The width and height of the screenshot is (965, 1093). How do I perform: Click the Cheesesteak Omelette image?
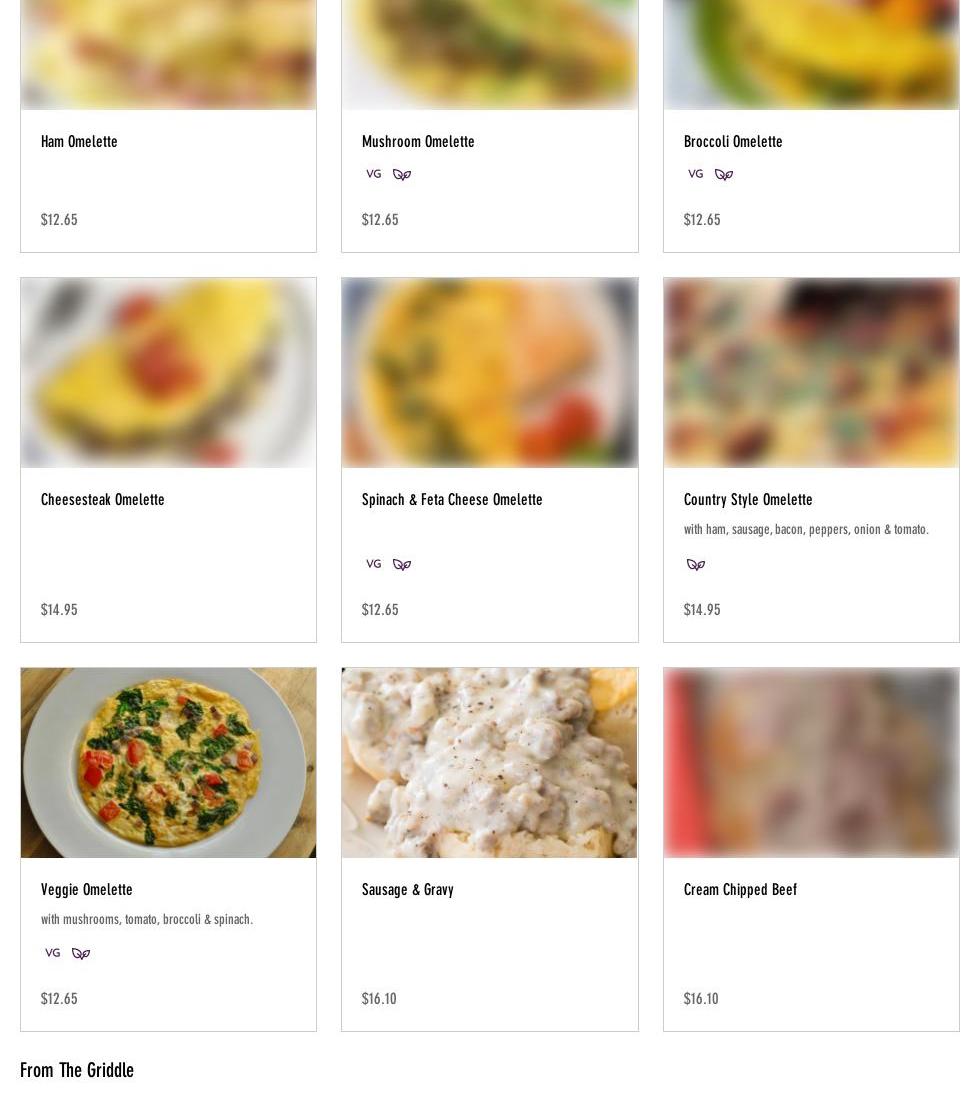coord(168,373)
